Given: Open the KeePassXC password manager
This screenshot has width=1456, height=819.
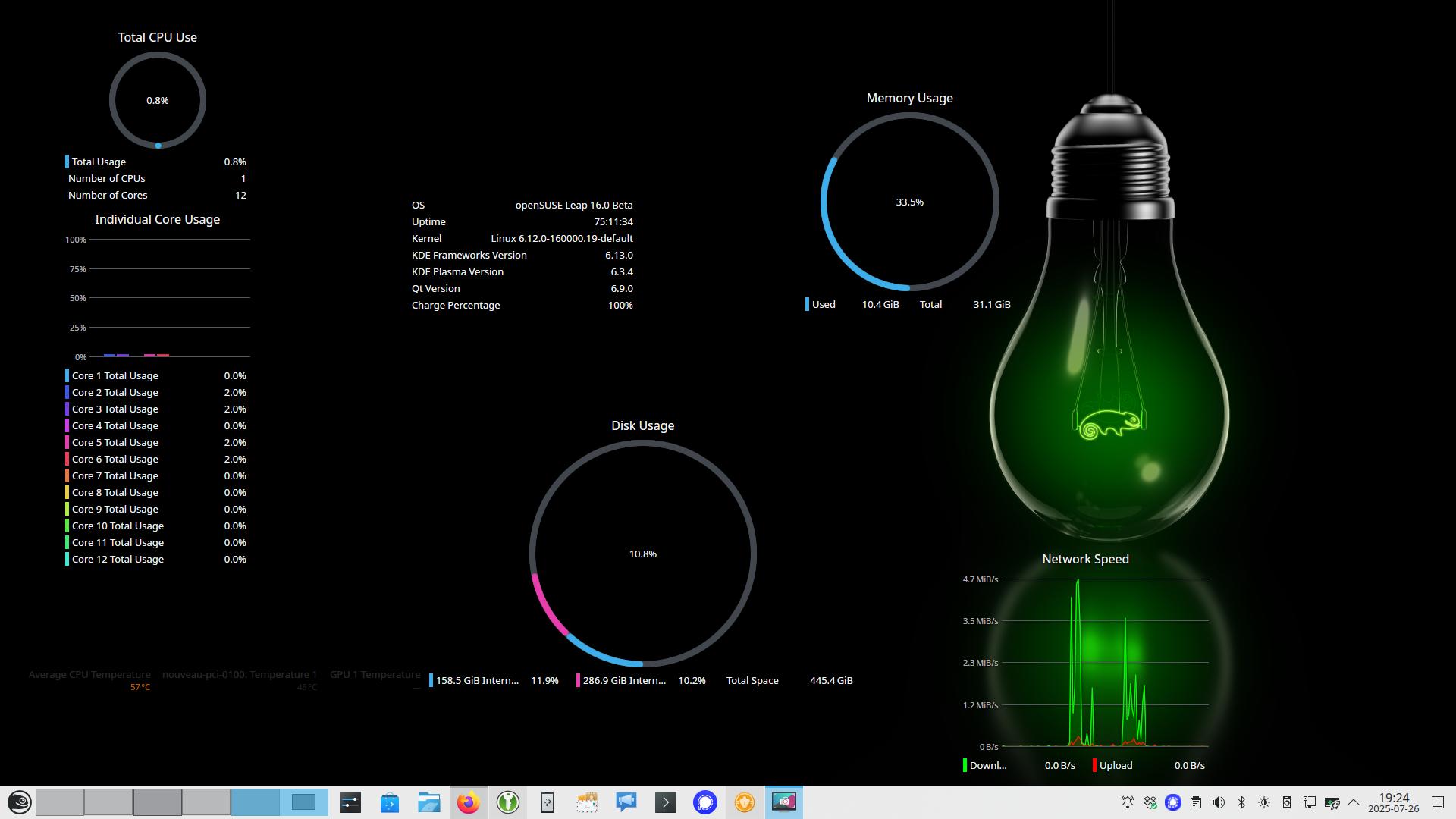Looking at the screenshot, I should (x=508, y=802).
